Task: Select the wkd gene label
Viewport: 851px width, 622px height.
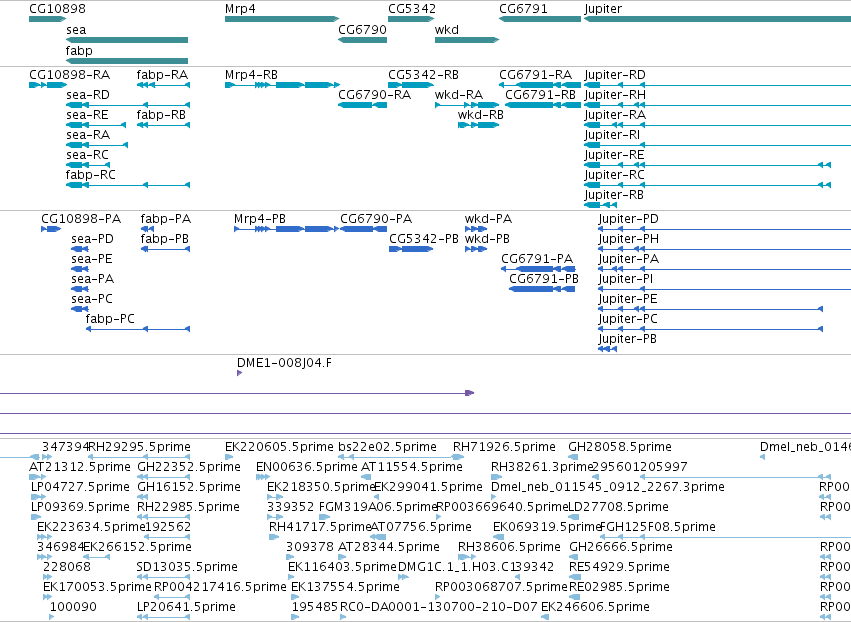Action: (447, 30)
